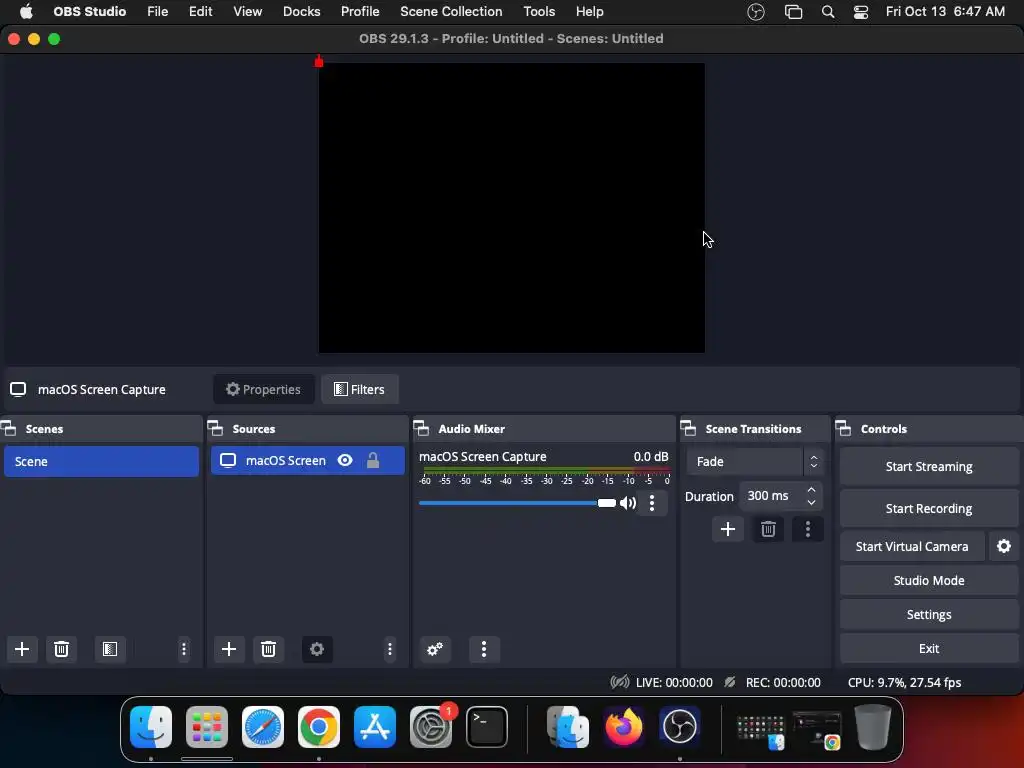The height and width of the screenshot is (768, 1024).
Task: Open Spotlight search in menu bar
Action: click(827, 12)
